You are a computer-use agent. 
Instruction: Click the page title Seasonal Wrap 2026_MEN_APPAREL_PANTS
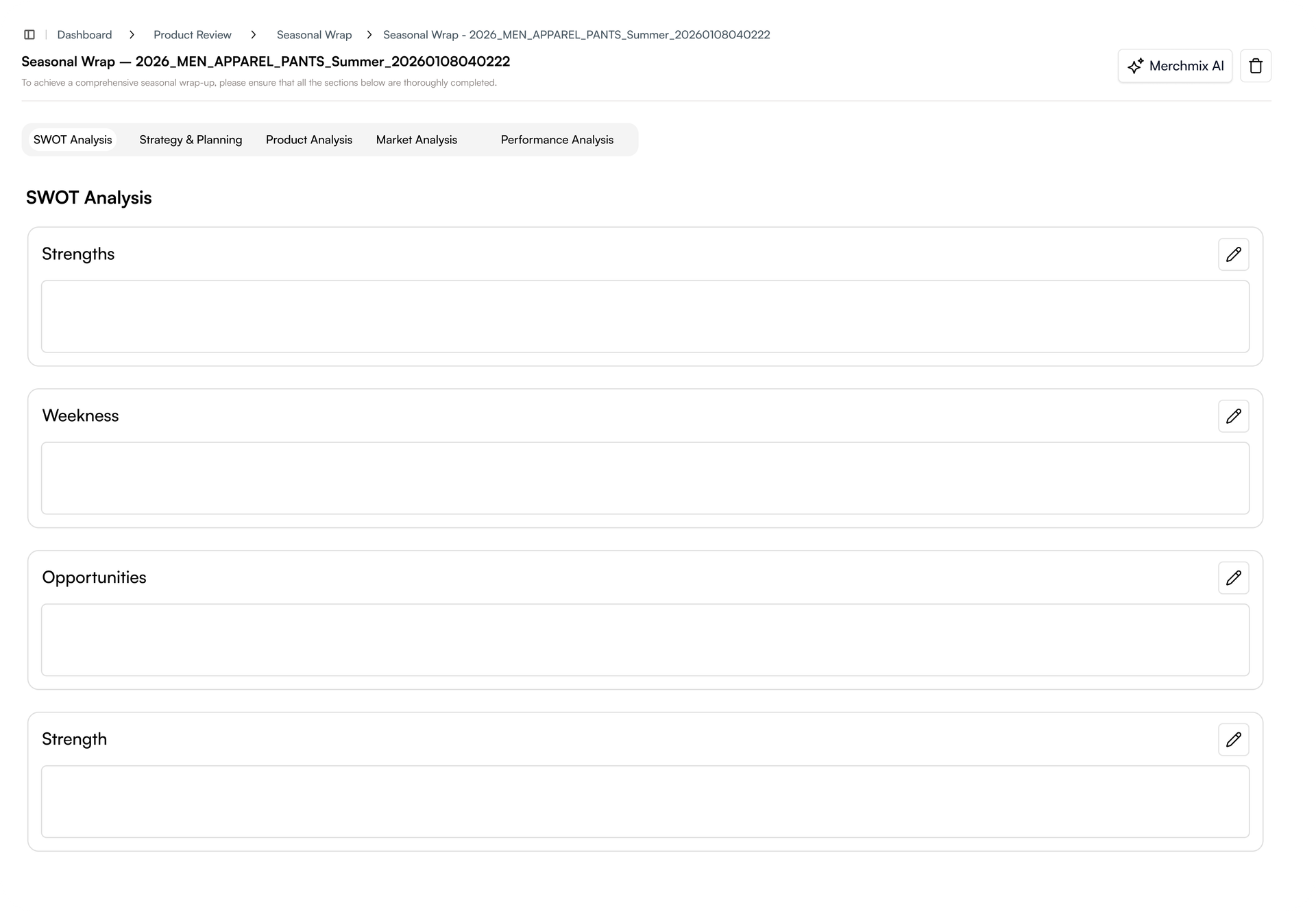point(266,62)
